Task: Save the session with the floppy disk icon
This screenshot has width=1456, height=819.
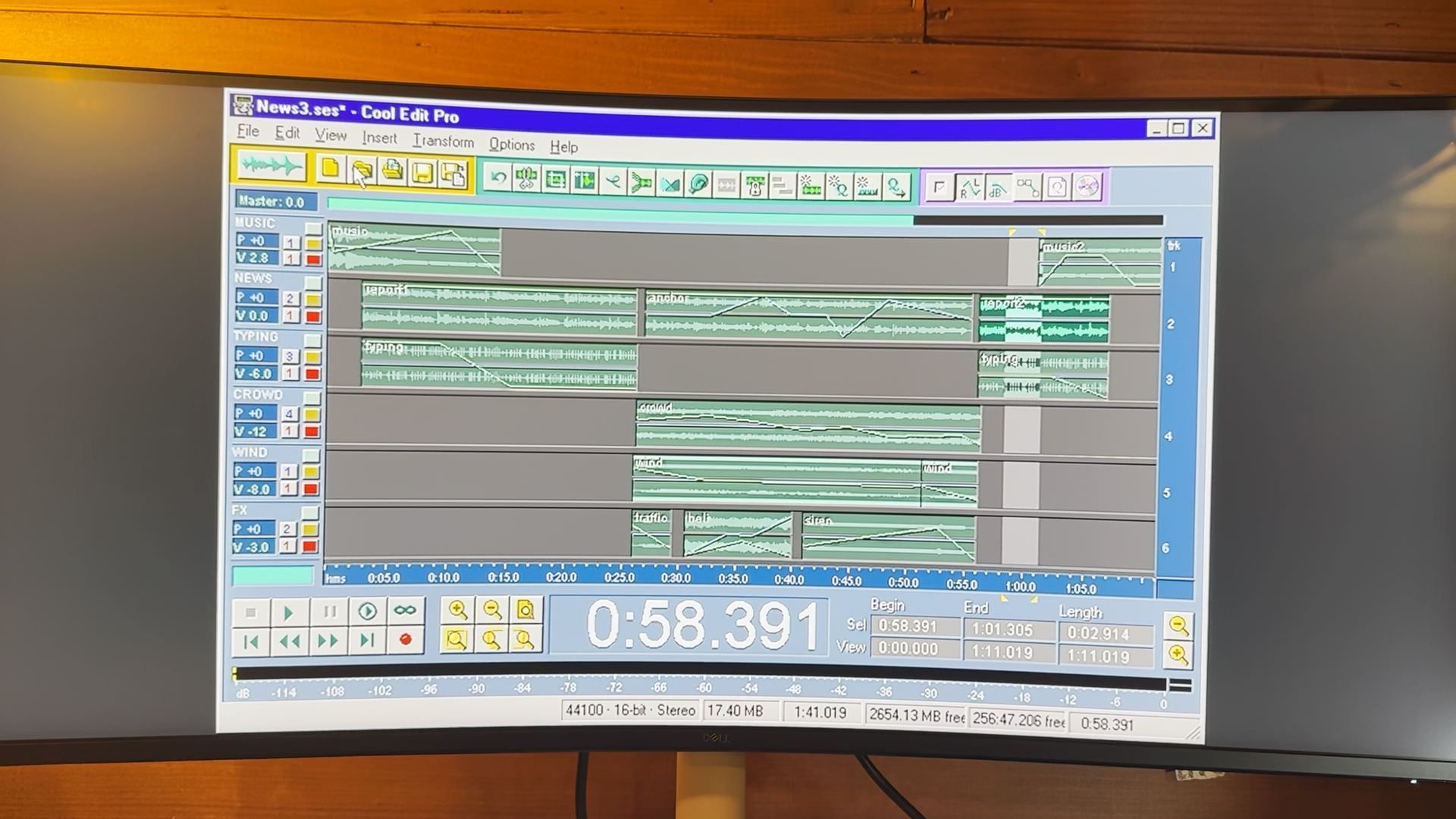Action: [x=422, y=174]
